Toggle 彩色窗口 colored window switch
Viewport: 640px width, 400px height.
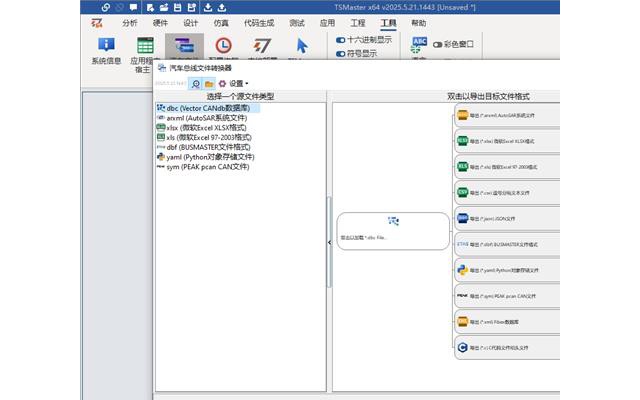coord(438,44)
